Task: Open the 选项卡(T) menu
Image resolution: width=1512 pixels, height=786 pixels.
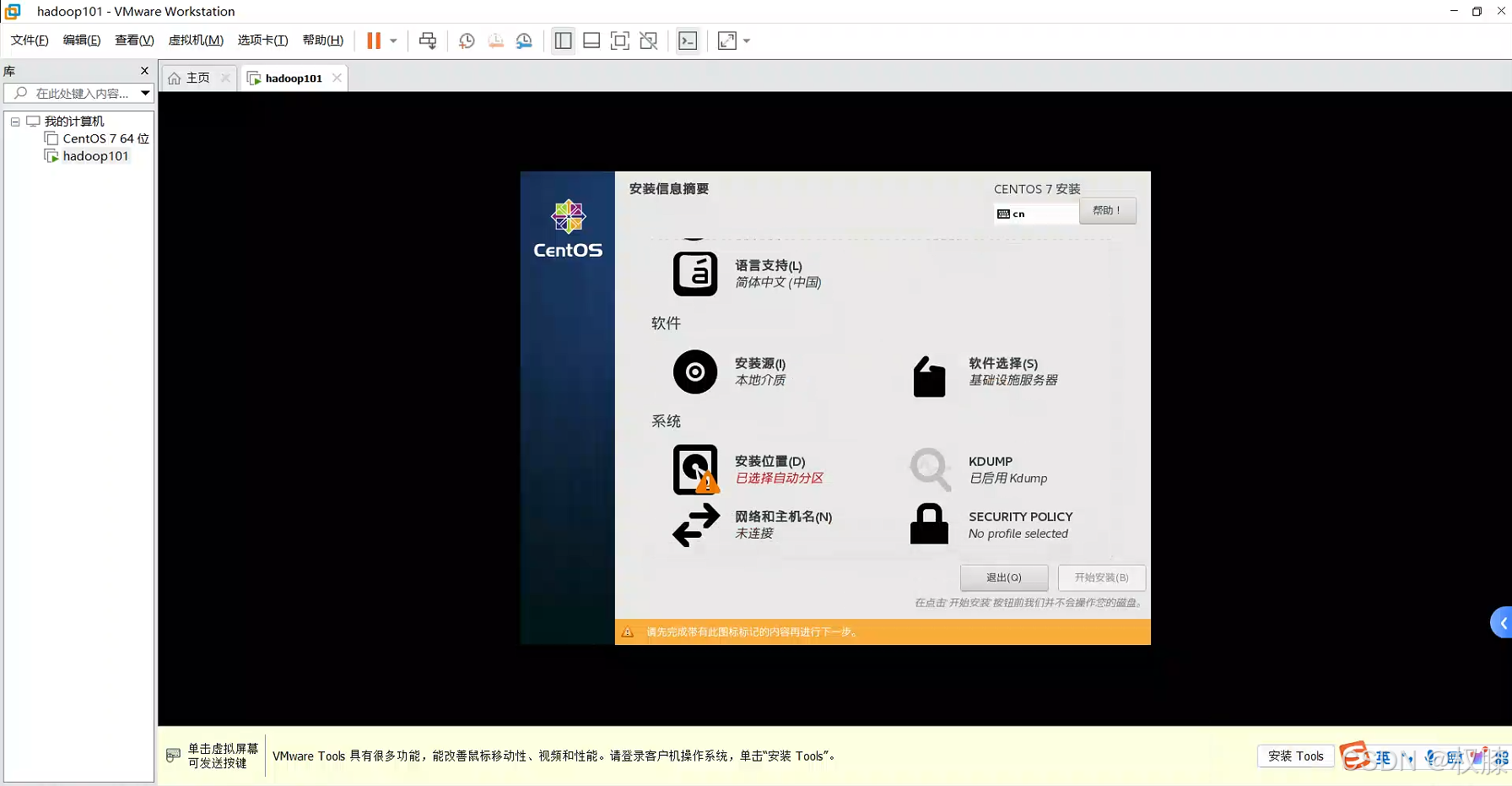Action: tap(262, 41)
